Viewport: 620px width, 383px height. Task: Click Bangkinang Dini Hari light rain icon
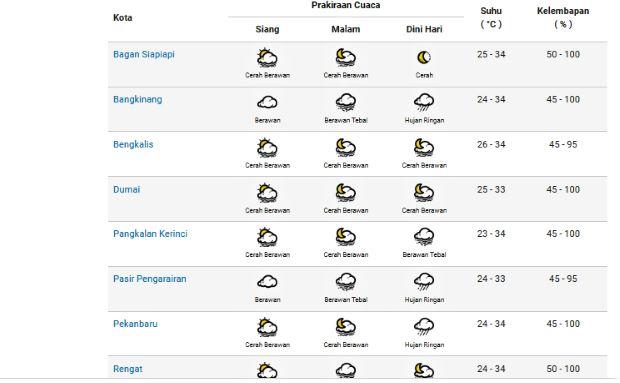tap(424, 103)
